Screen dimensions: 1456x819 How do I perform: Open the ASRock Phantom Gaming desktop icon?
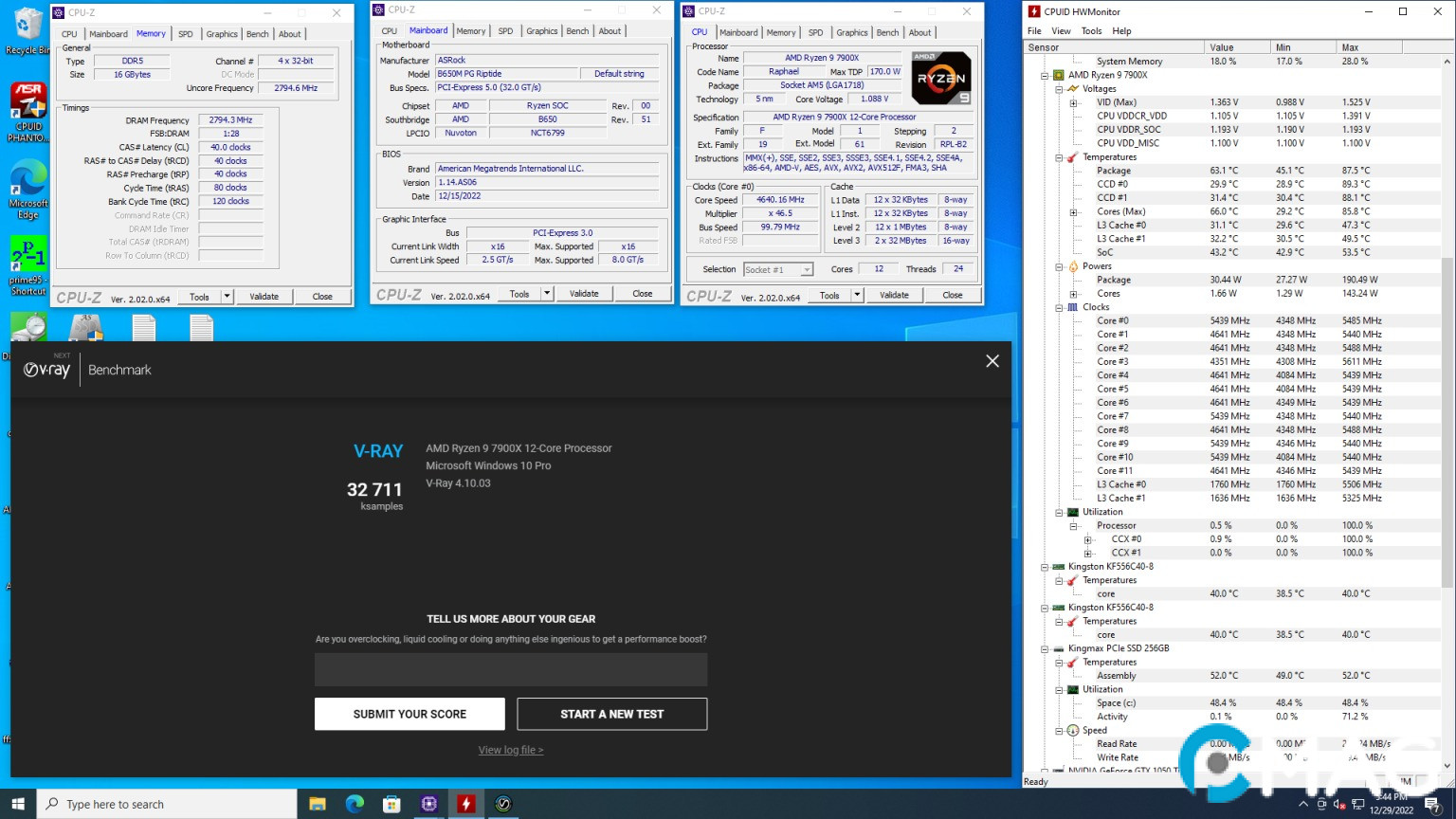[27, 100]
